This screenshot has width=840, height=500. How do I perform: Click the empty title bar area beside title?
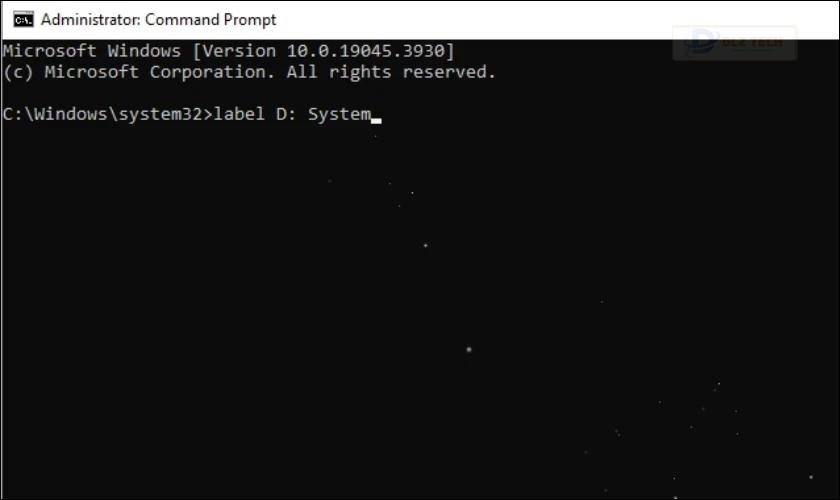471,20
